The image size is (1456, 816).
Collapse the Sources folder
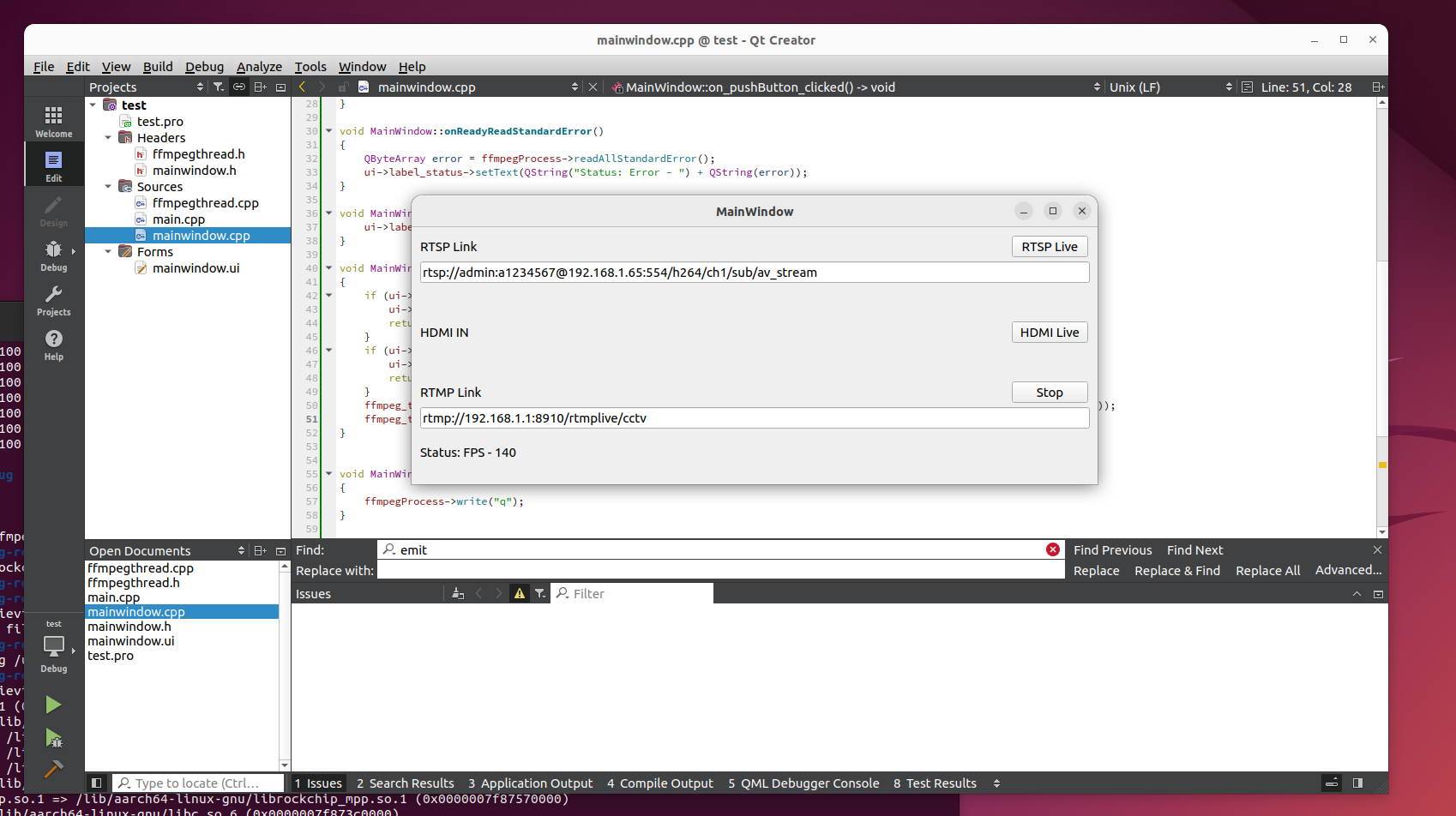pos(108,186)
